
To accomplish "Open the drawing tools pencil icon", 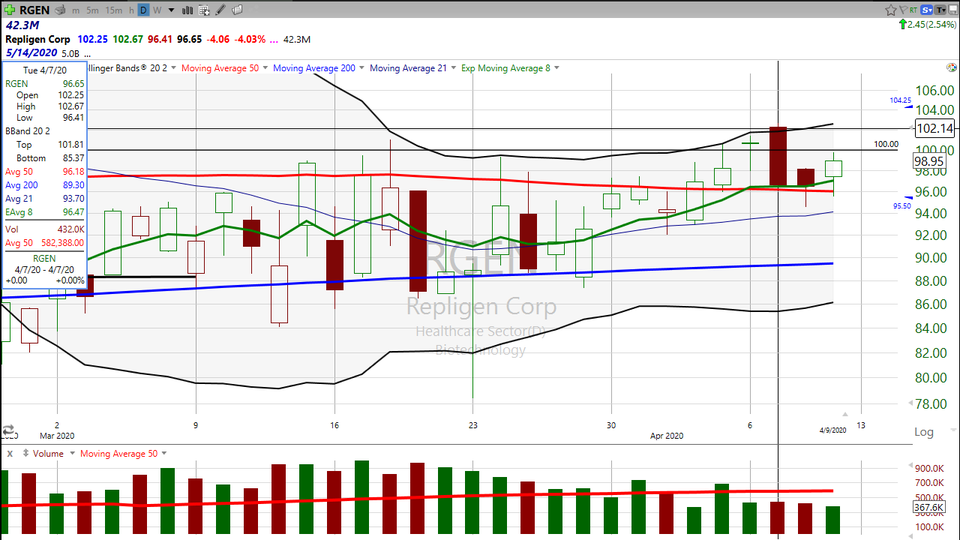I will tap(220, 10).
